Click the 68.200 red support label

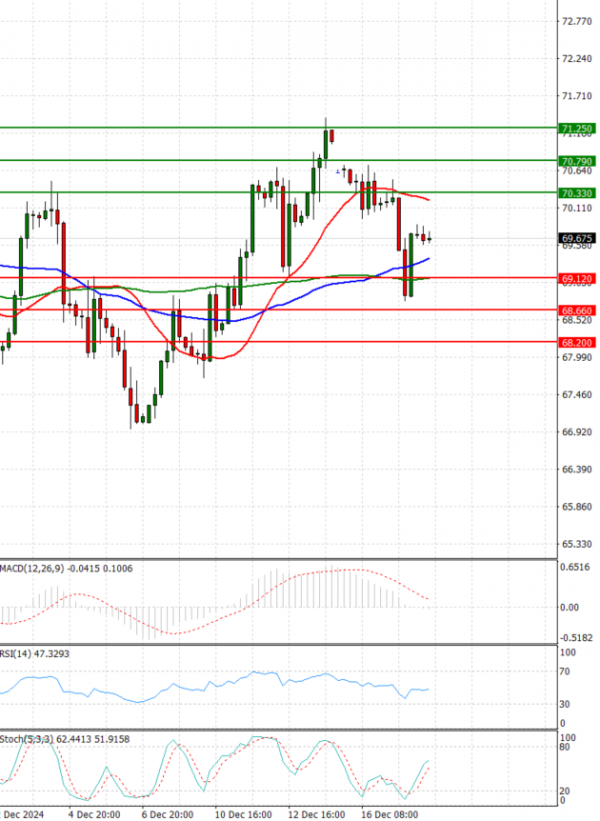tap(577, 342)
